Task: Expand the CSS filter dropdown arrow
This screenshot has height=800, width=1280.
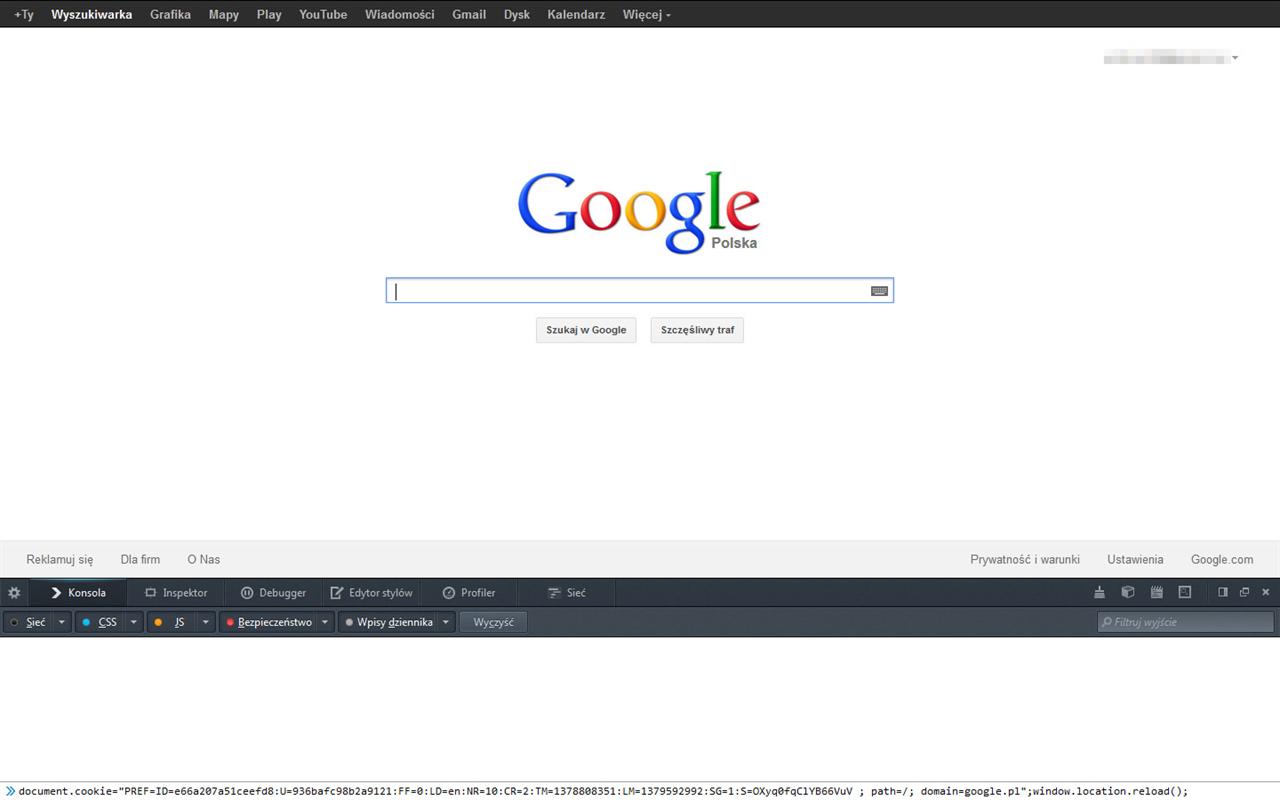Action: (134, 622)
